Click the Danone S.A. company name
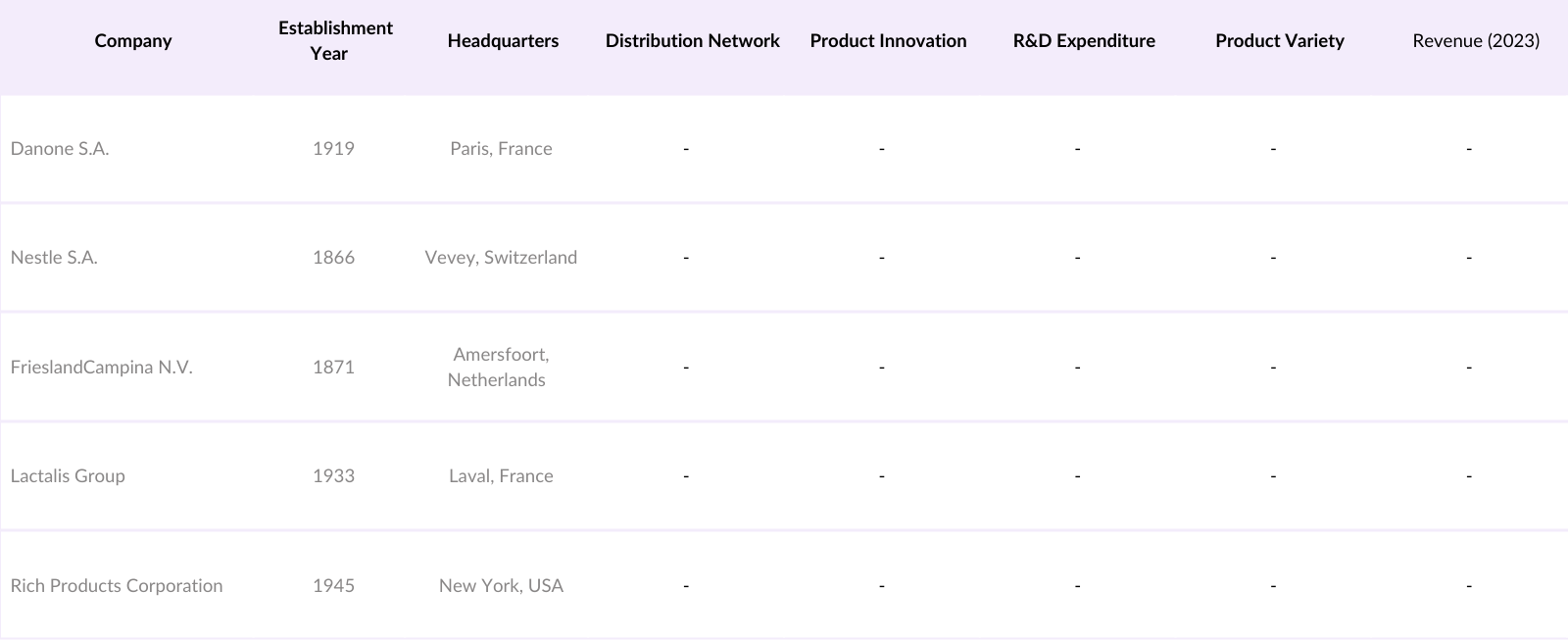Image resolution: width=1568 pixels, height=640 pixels. (60, 149)
